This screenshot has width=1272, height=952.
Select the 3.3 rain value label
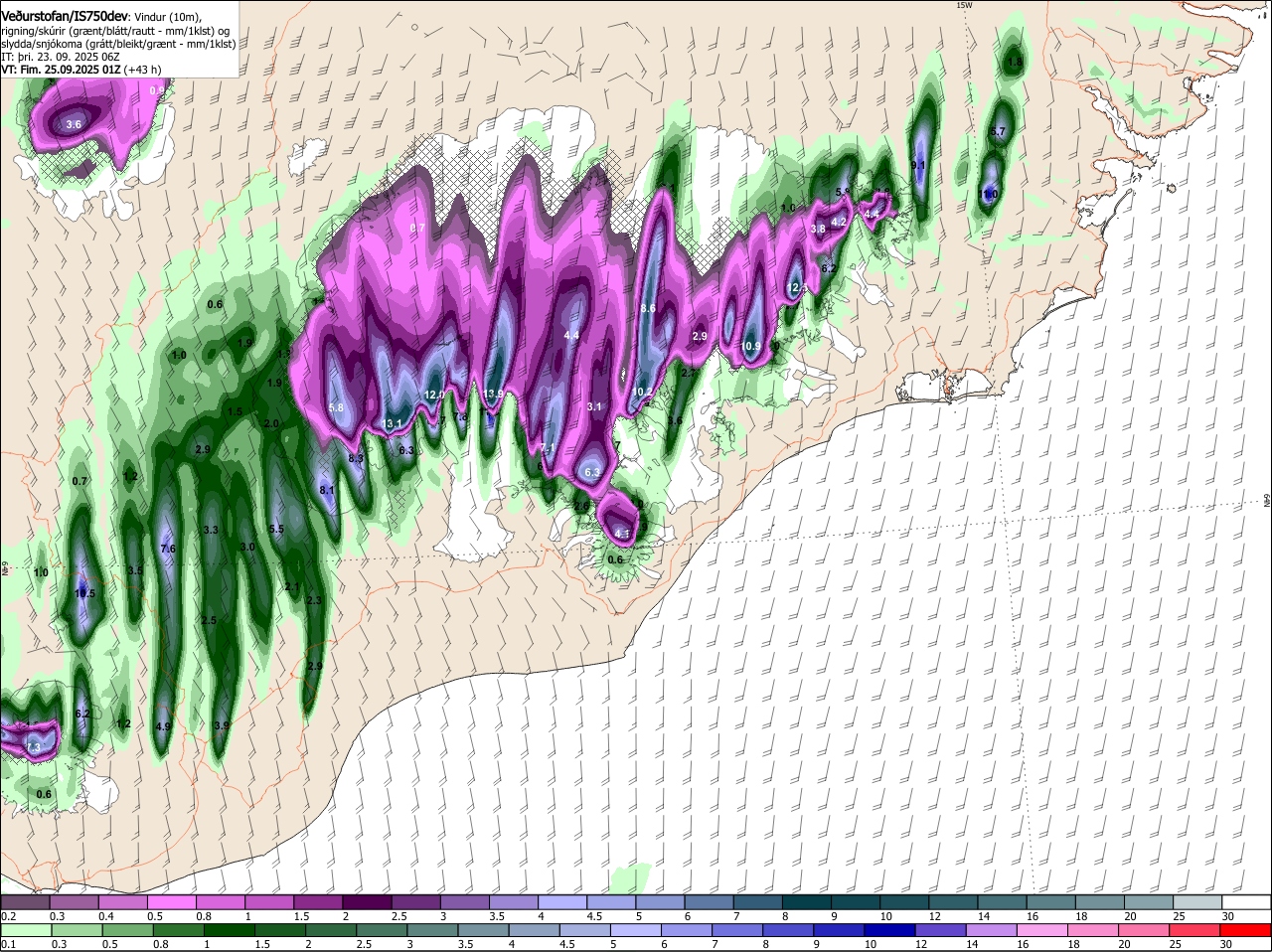211,530
